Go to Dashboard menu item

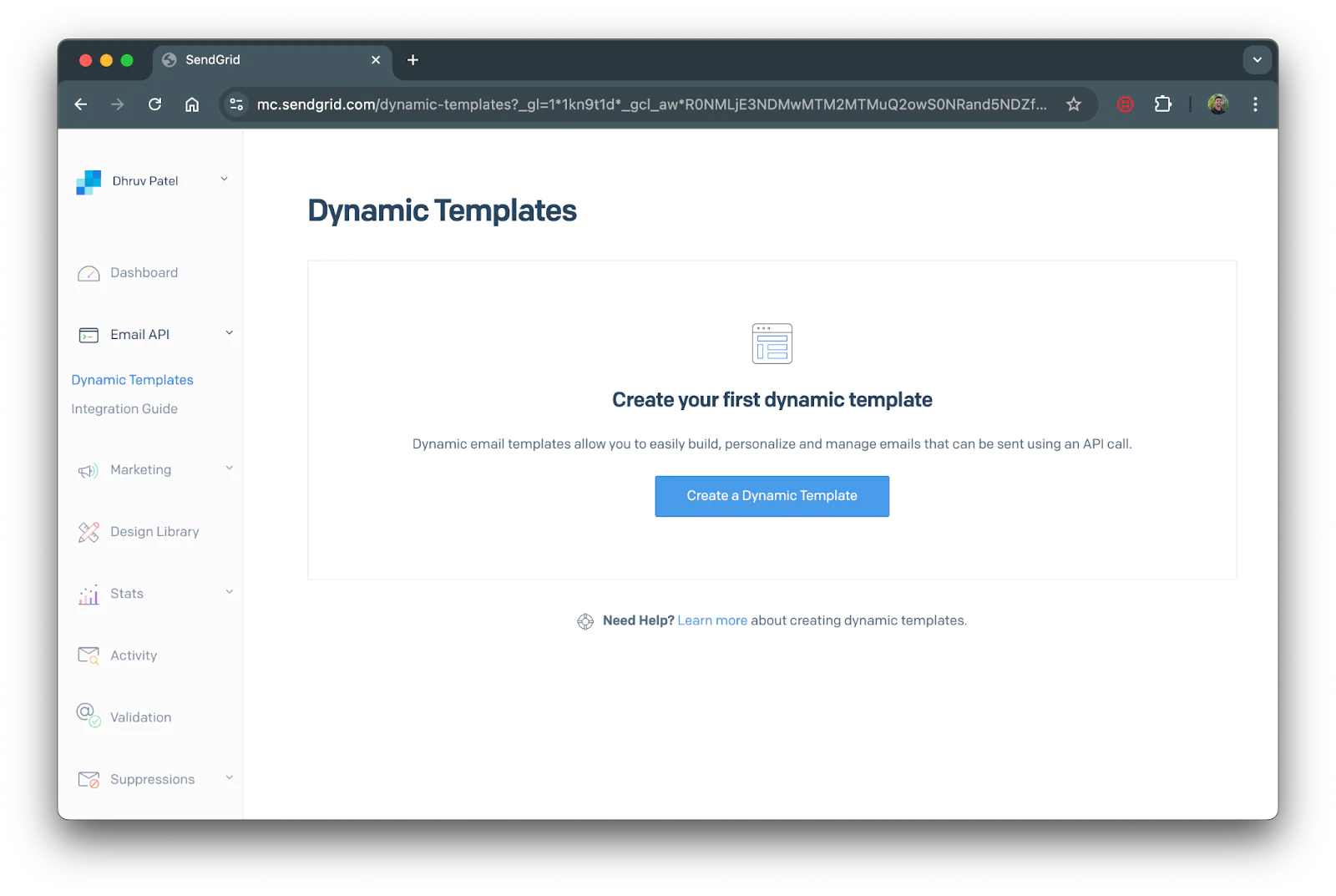point(144,273)
